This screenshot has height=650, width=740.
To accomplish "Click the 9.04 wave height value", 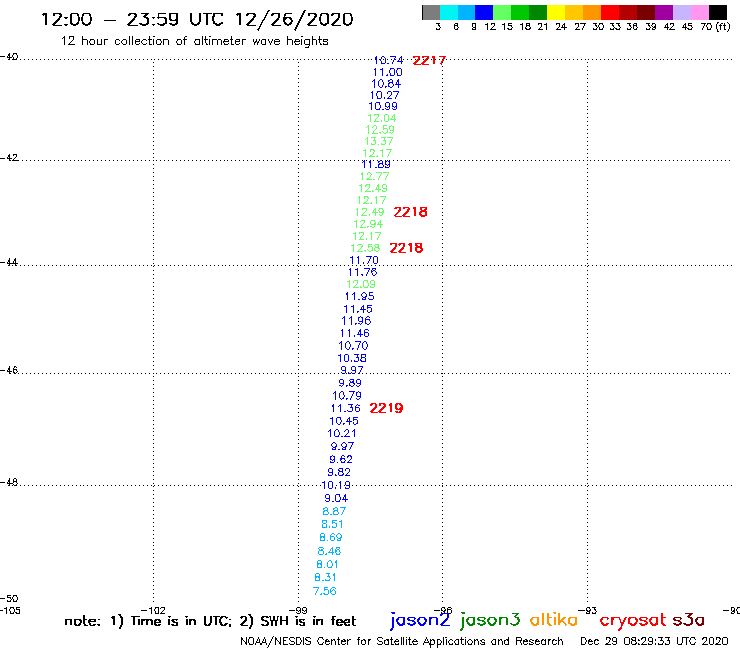I will coord(336,498).
